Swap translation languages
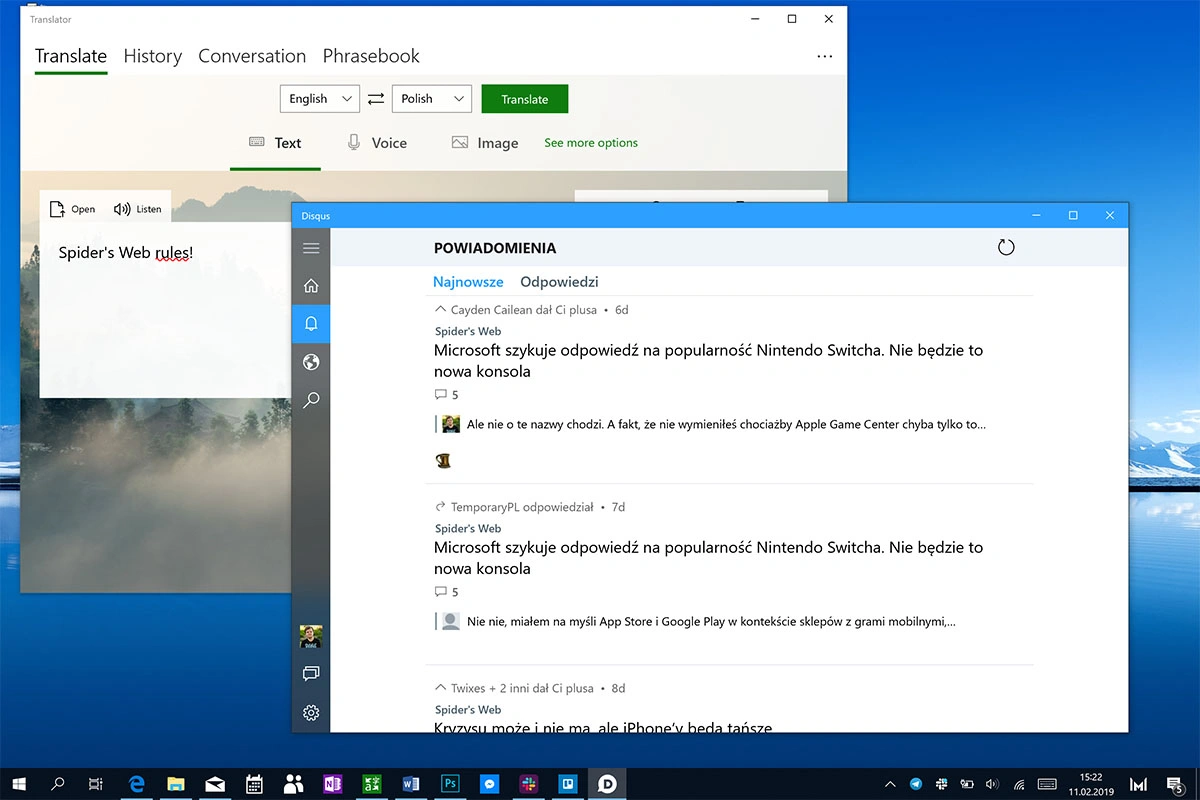 click(376, 99)
